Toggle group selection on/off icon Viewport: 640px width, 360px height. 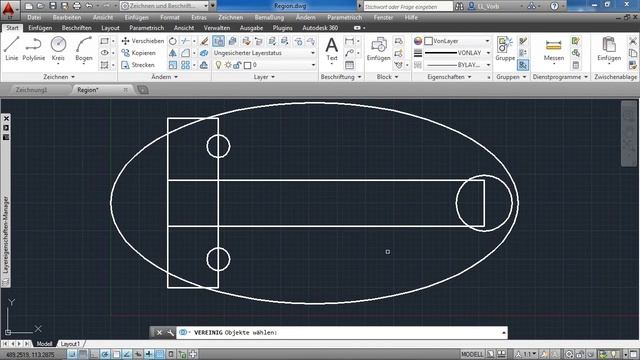click(523, 65)
